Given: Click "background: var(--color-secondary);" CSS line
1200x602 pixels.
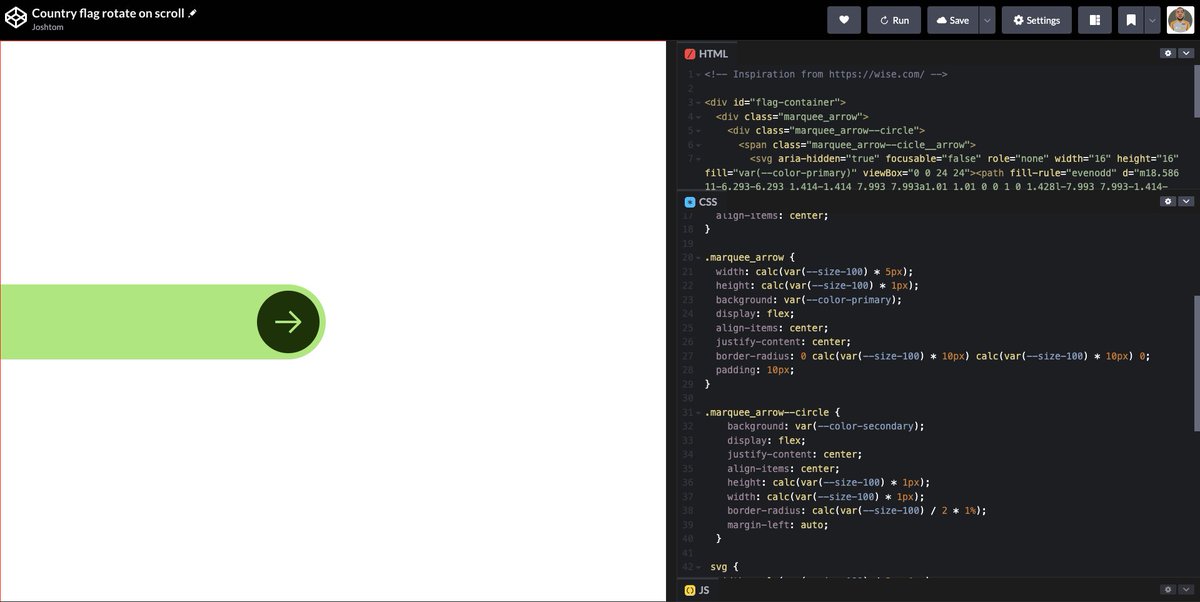Looking at the screenshot, I should (x=826, y=426).
